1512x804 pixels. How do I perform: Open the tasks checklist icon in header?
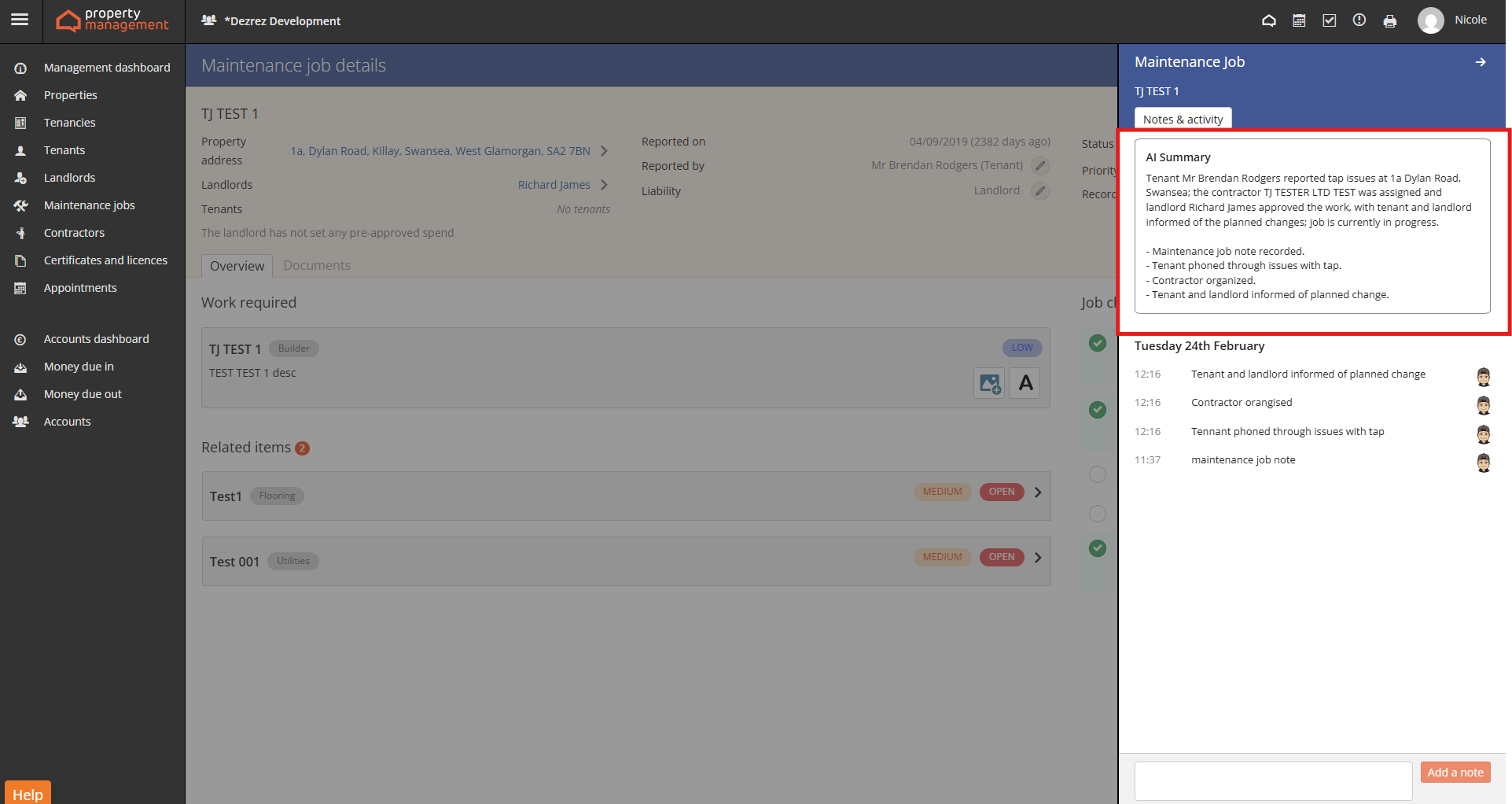pyautogui.click(x=1329, y=21)
